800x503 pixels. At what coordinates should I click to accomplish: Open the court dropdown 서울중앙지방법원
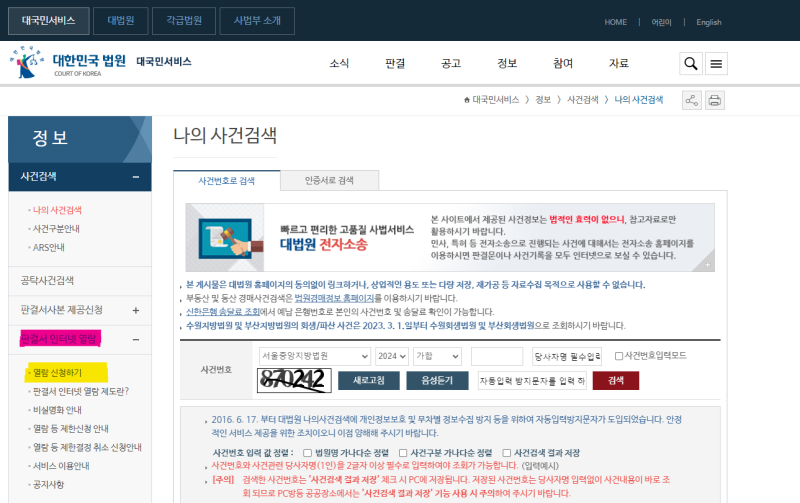(315, 356)
